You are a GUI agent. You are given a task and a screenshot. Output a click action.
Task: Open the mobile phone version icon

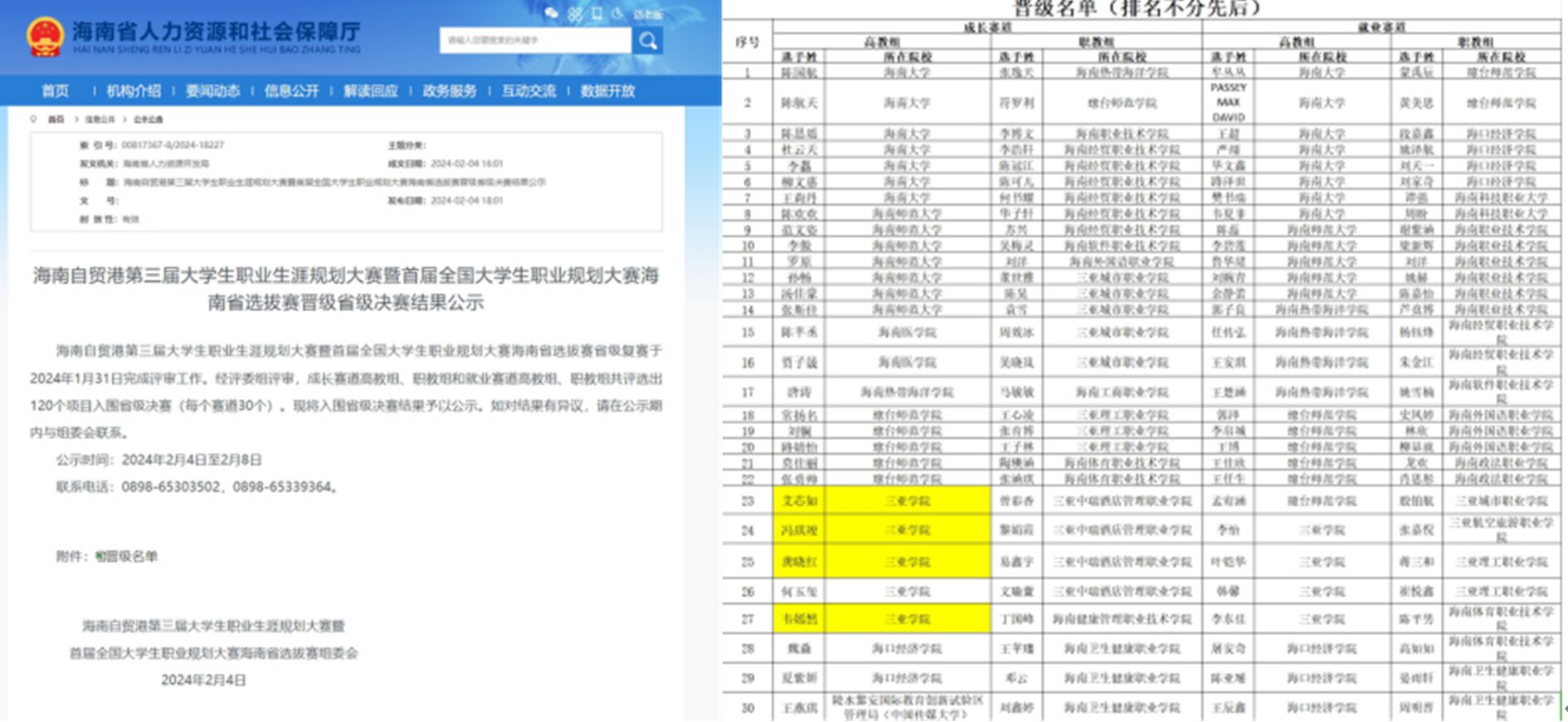597,13
